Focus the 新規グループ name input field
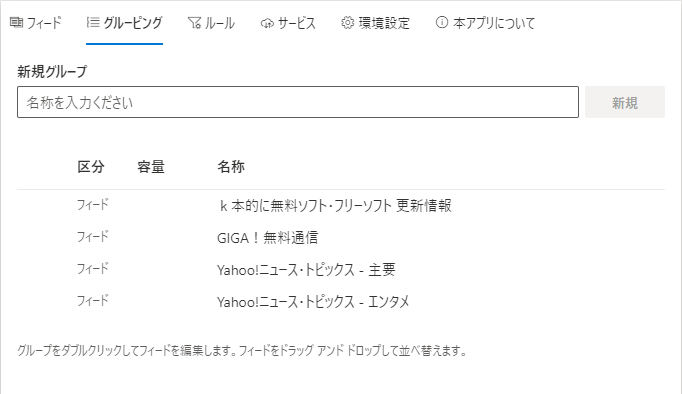This screenshot has width=682, height=394. click(298, 102)
